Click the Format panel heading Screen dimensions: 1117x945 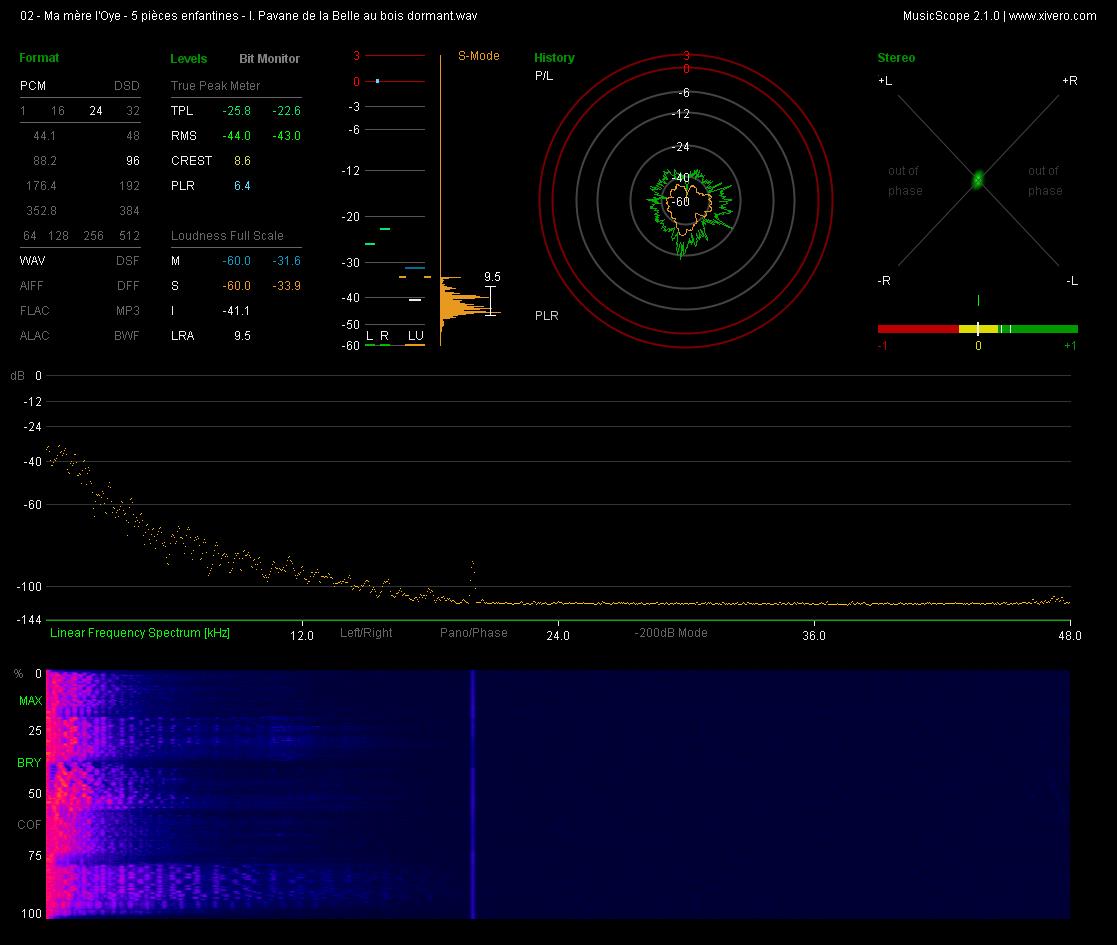[39, 58]
